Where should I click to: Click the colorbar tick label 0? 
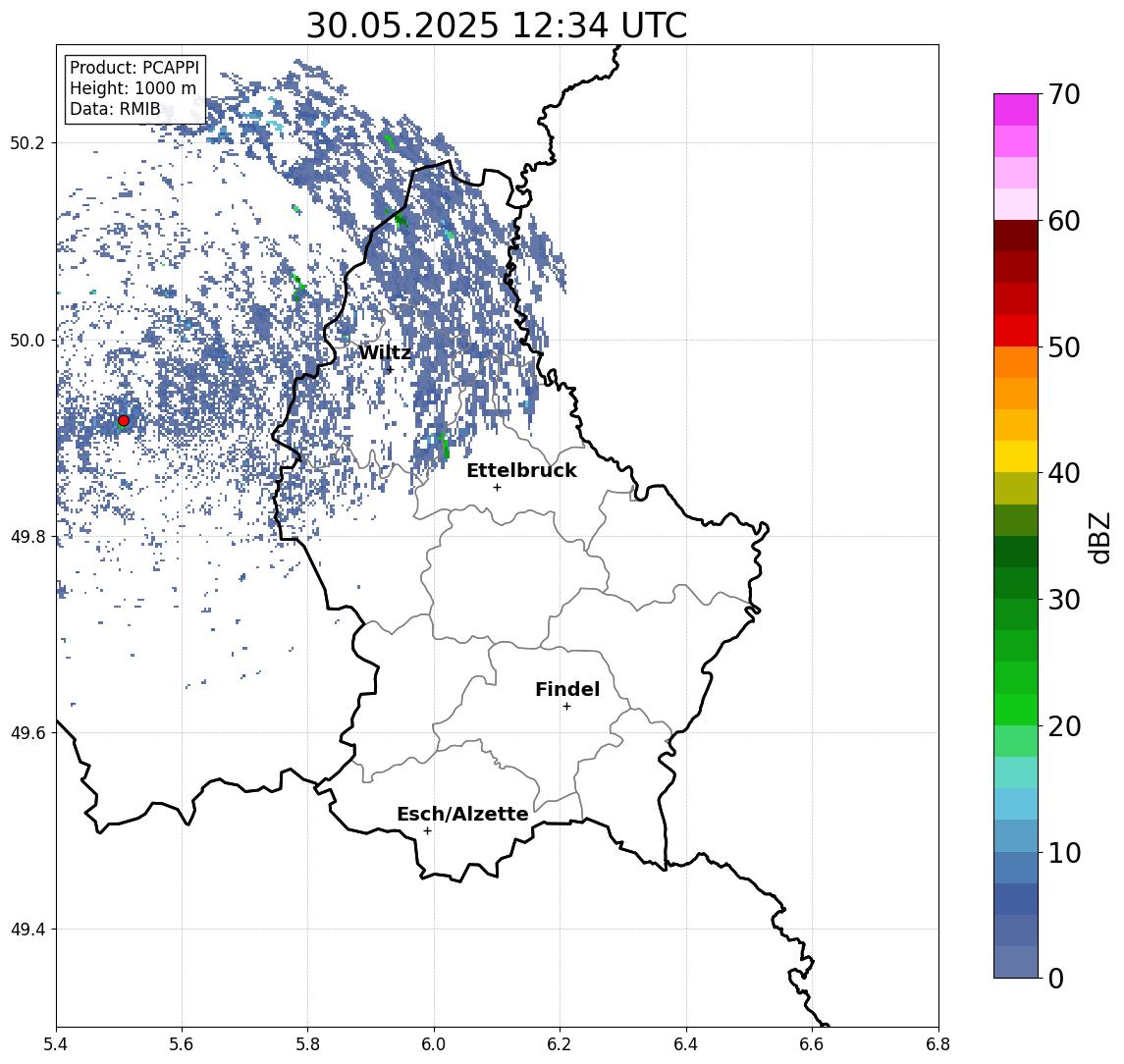[1056, 978]
